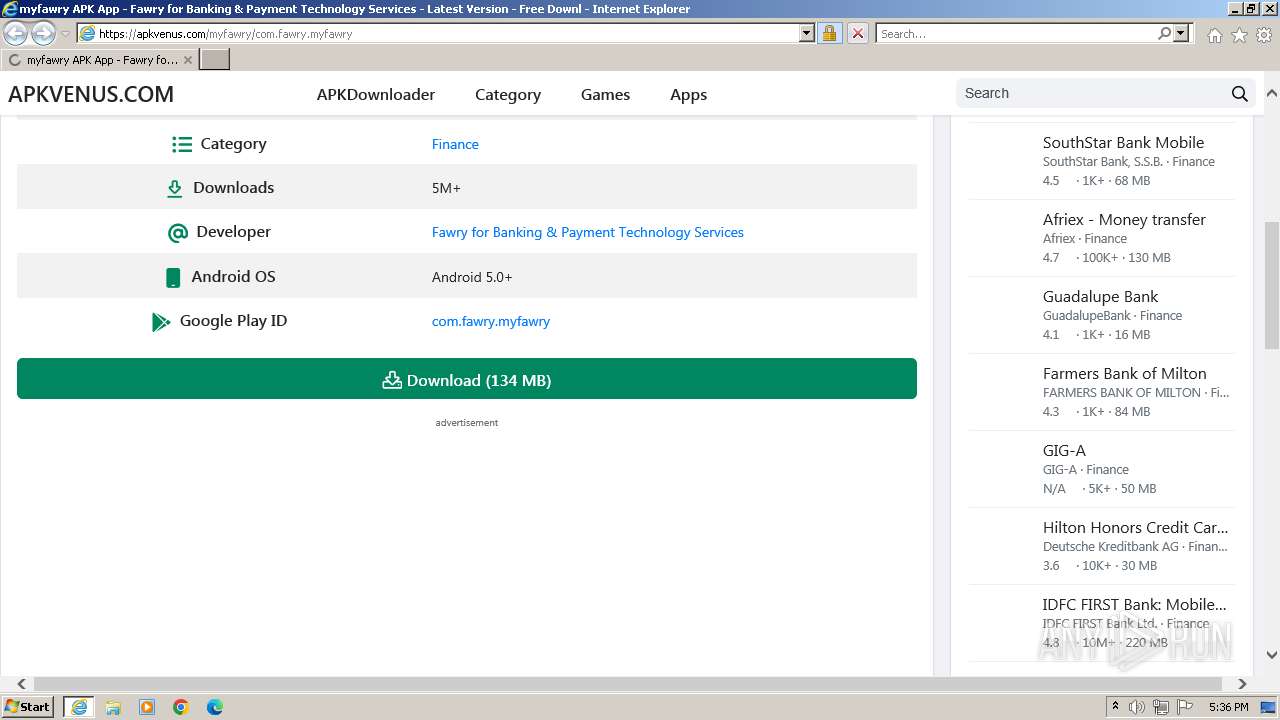Click the 5M+ downloads value

[446, 188]
